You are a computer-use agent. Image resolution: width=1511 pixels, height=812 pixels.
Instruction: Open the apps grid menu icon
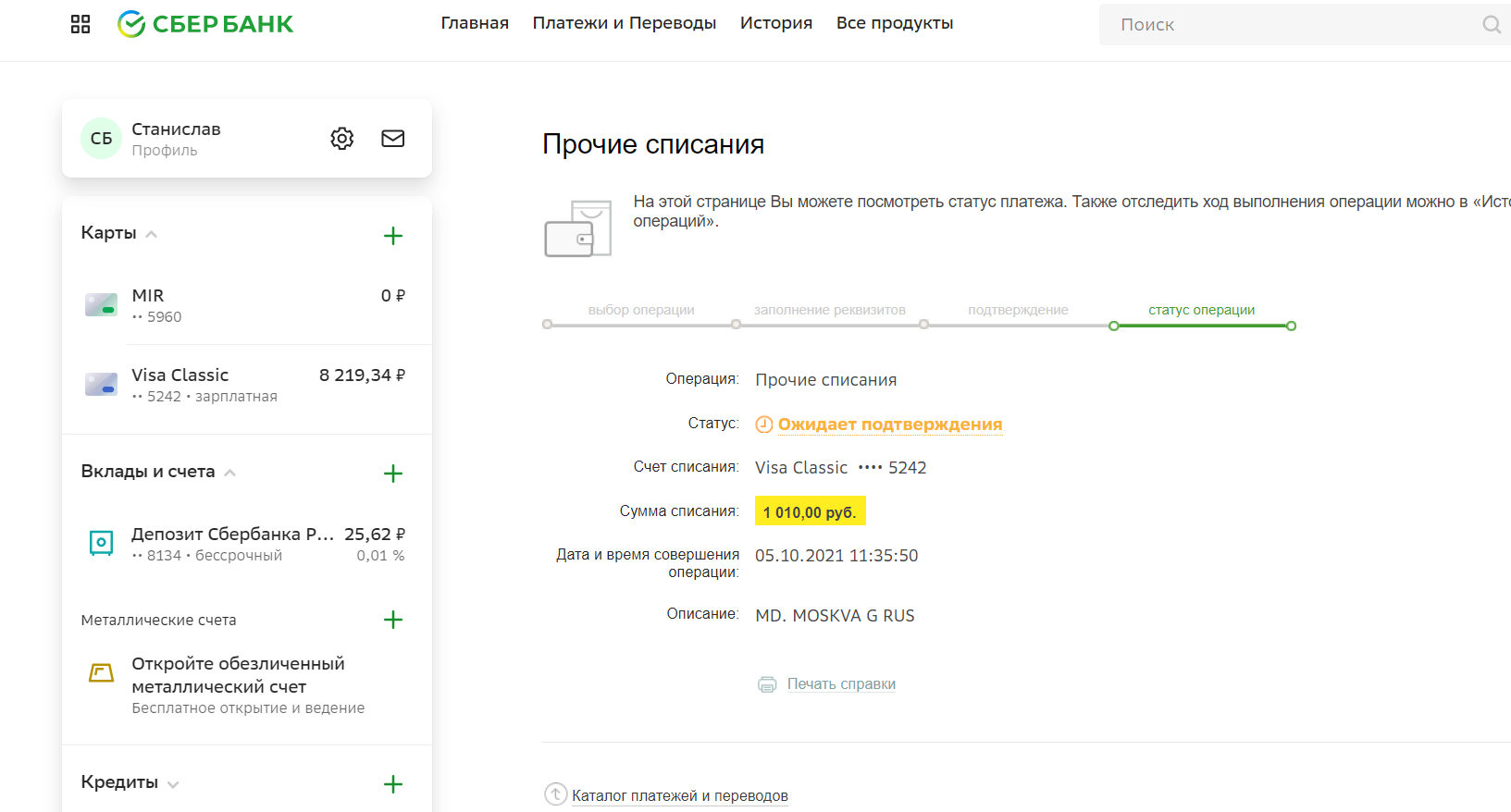pos(81,24)
